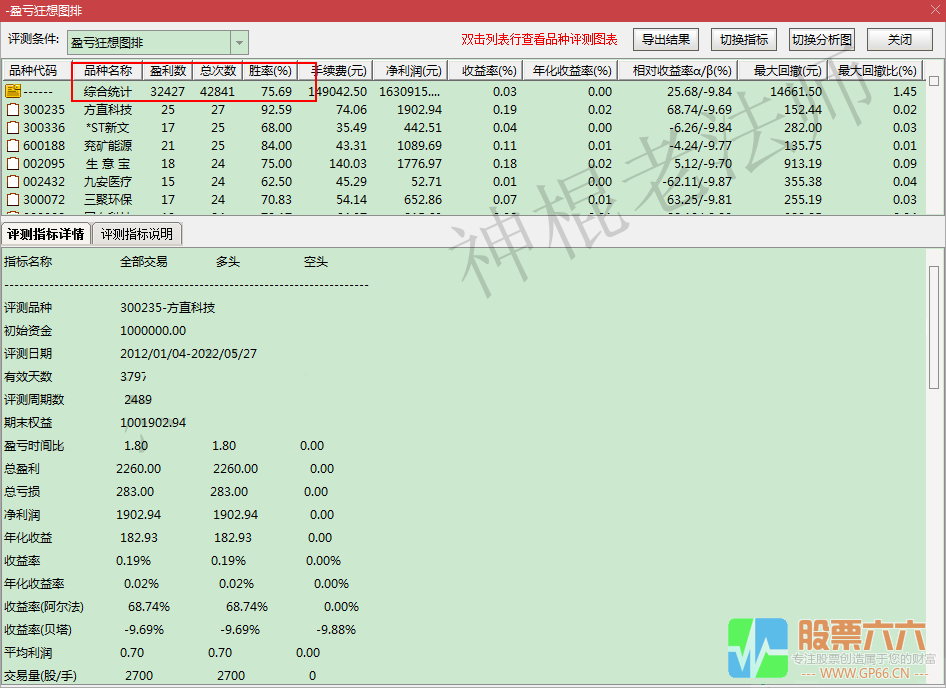Click the small box above the list scrollbar
Image resolution: width=946 pixels, height=688 pixels.
tap(934, 81)
